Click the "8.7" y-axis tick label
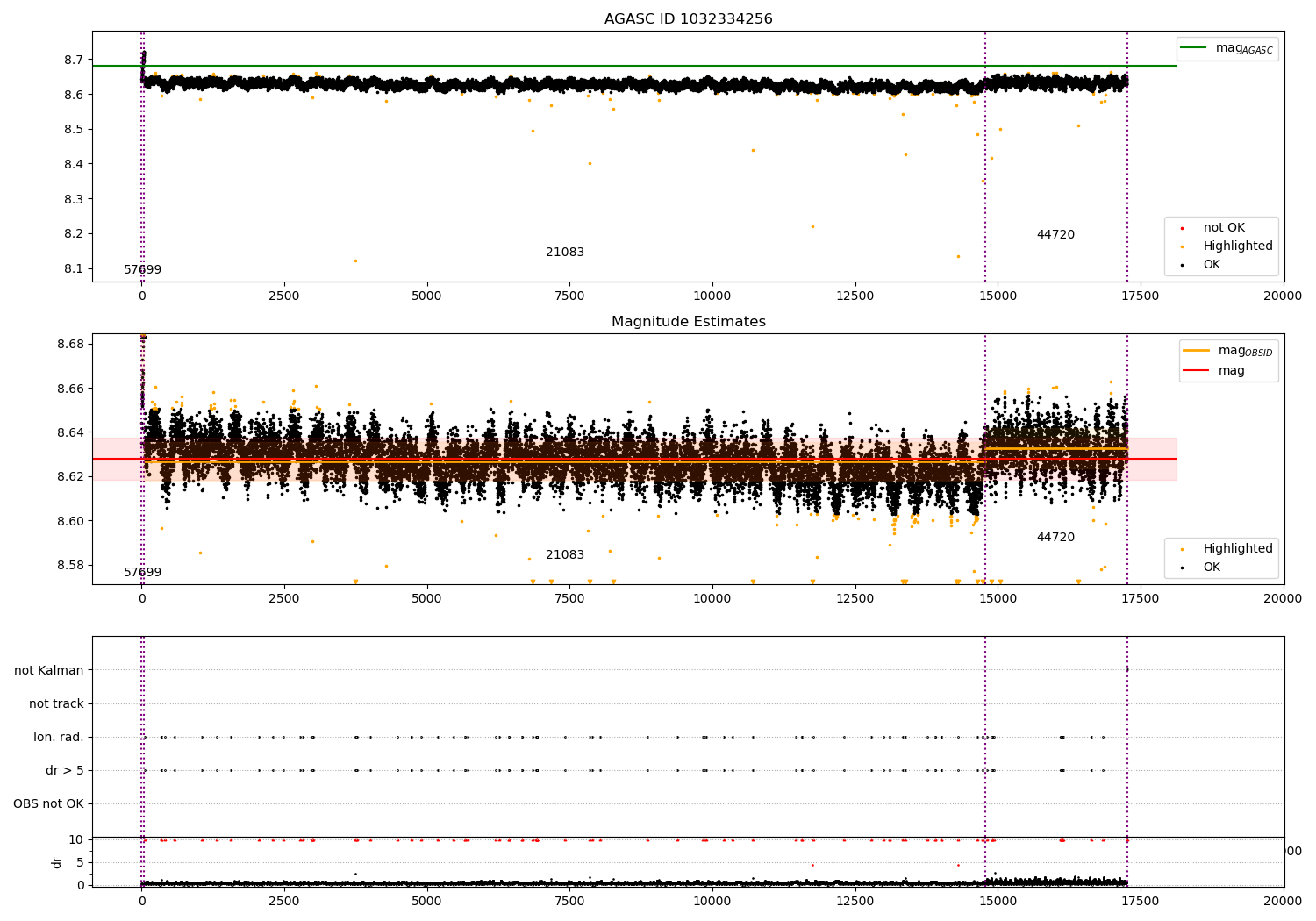The height and width of the screenshot is (921, 1316). tap(75, 61)
